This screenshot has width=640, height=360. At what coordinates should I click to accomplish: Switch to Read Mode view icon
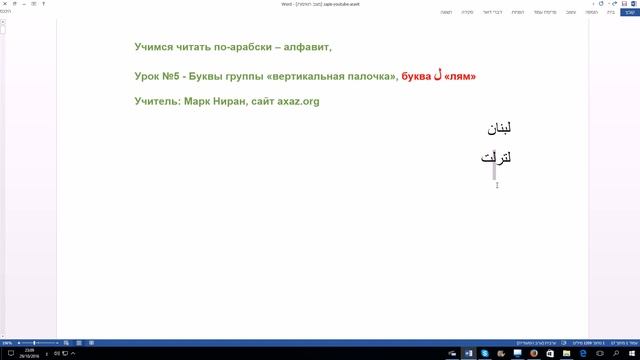[91, 343]
